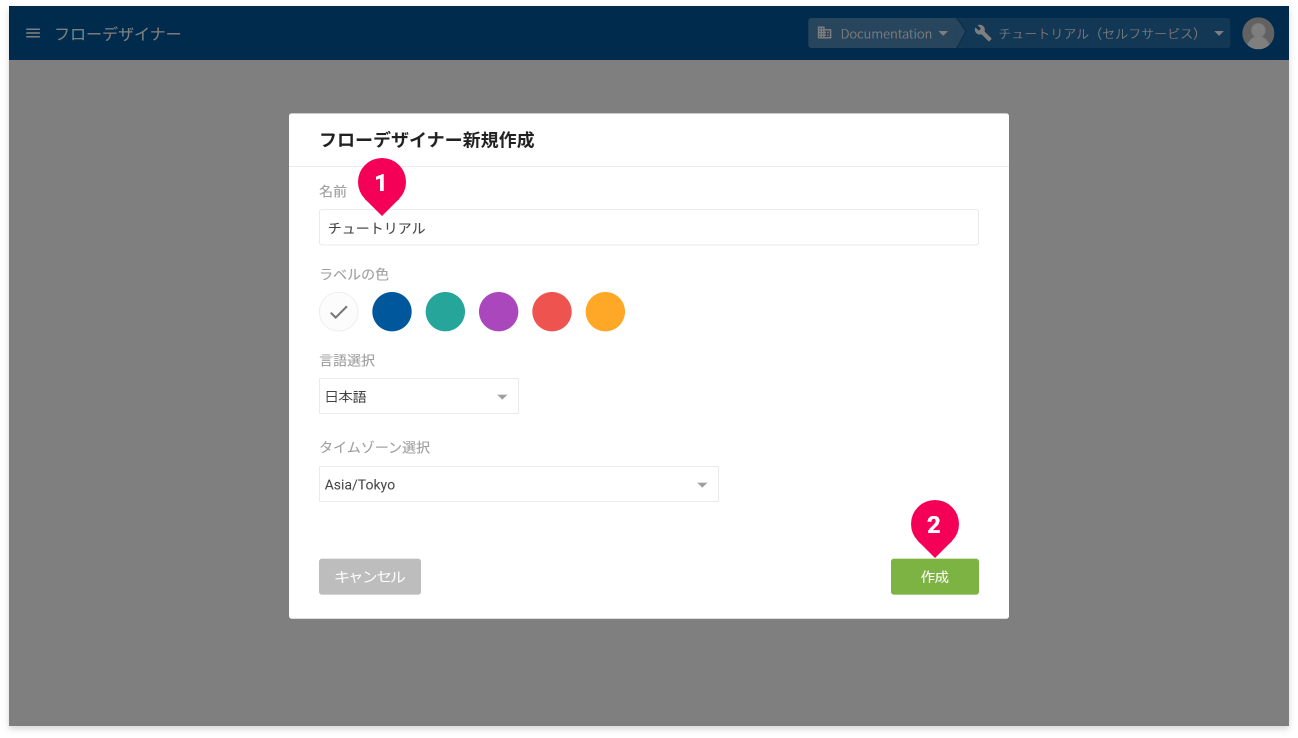Click the キャンセル button
This screenshot has height=738, width=1298.
click(370, 577)
